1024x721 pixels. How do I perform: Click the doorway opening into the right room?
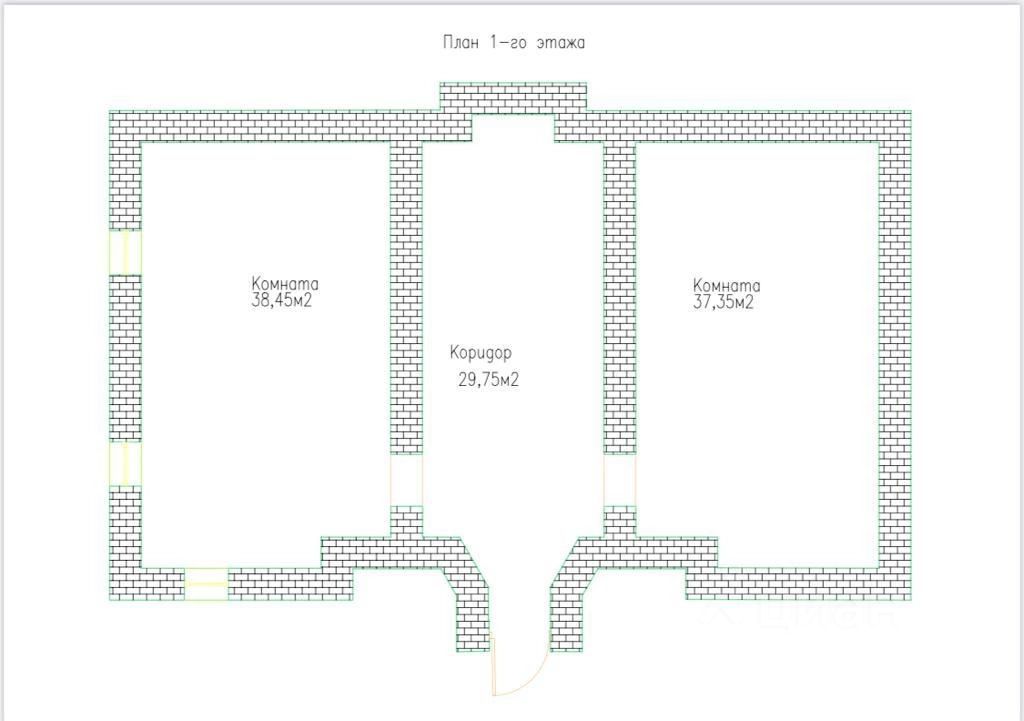click(619, 480)
